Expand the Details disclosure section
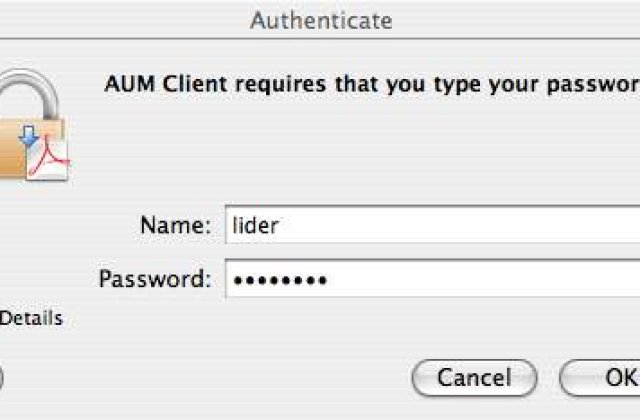The width and height of the screenshot is (640, 420). tap(30, 318)
